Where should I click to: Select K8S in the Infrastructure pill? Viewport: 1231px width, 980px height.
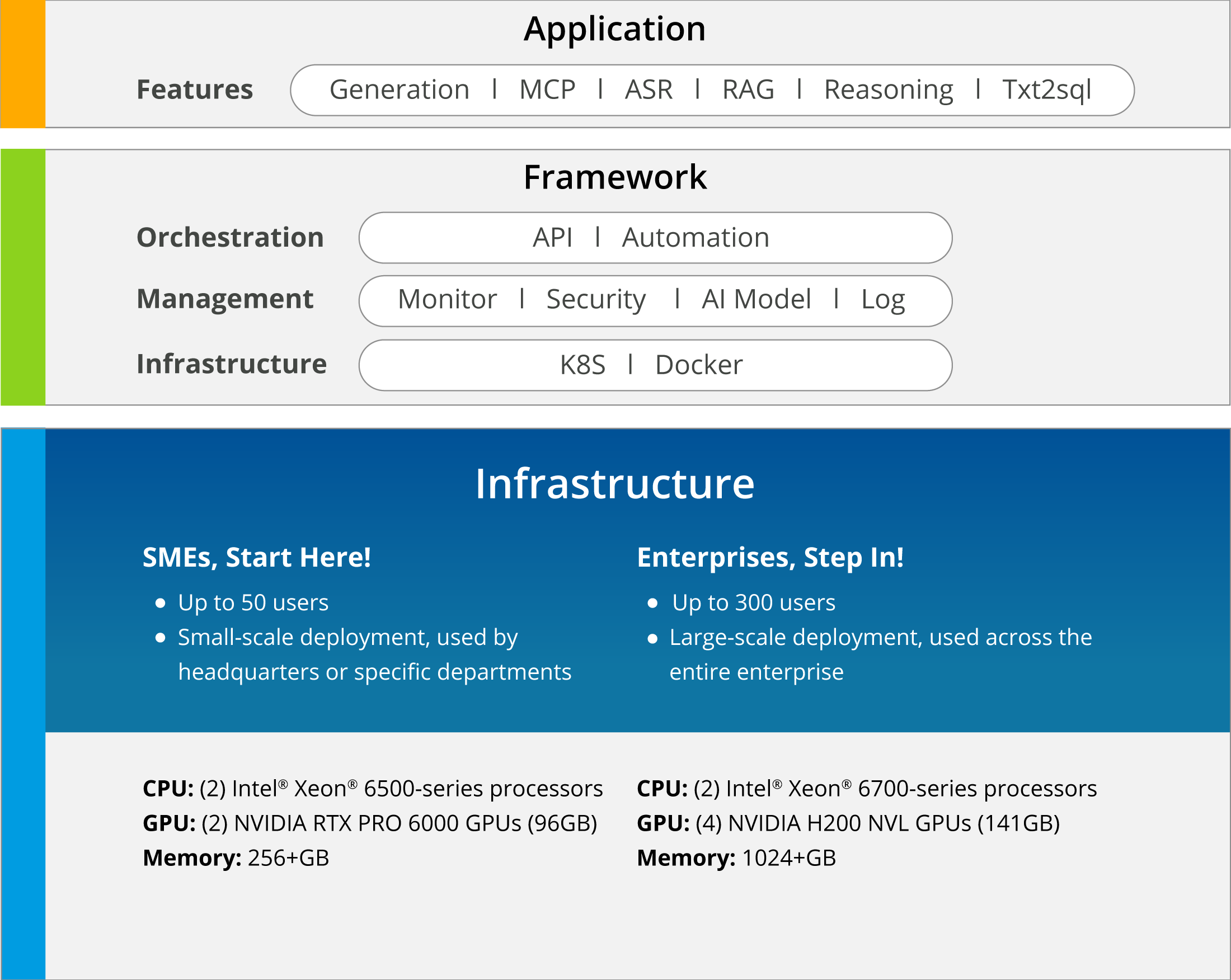click(582, 365)
